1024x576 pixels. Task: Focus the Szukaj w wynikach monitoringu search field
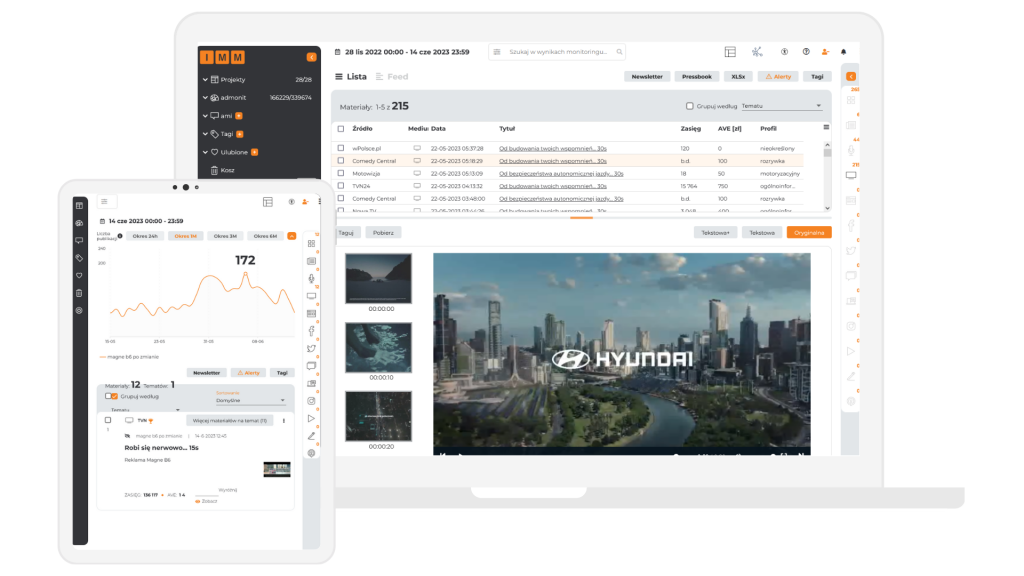click(558, 52)
